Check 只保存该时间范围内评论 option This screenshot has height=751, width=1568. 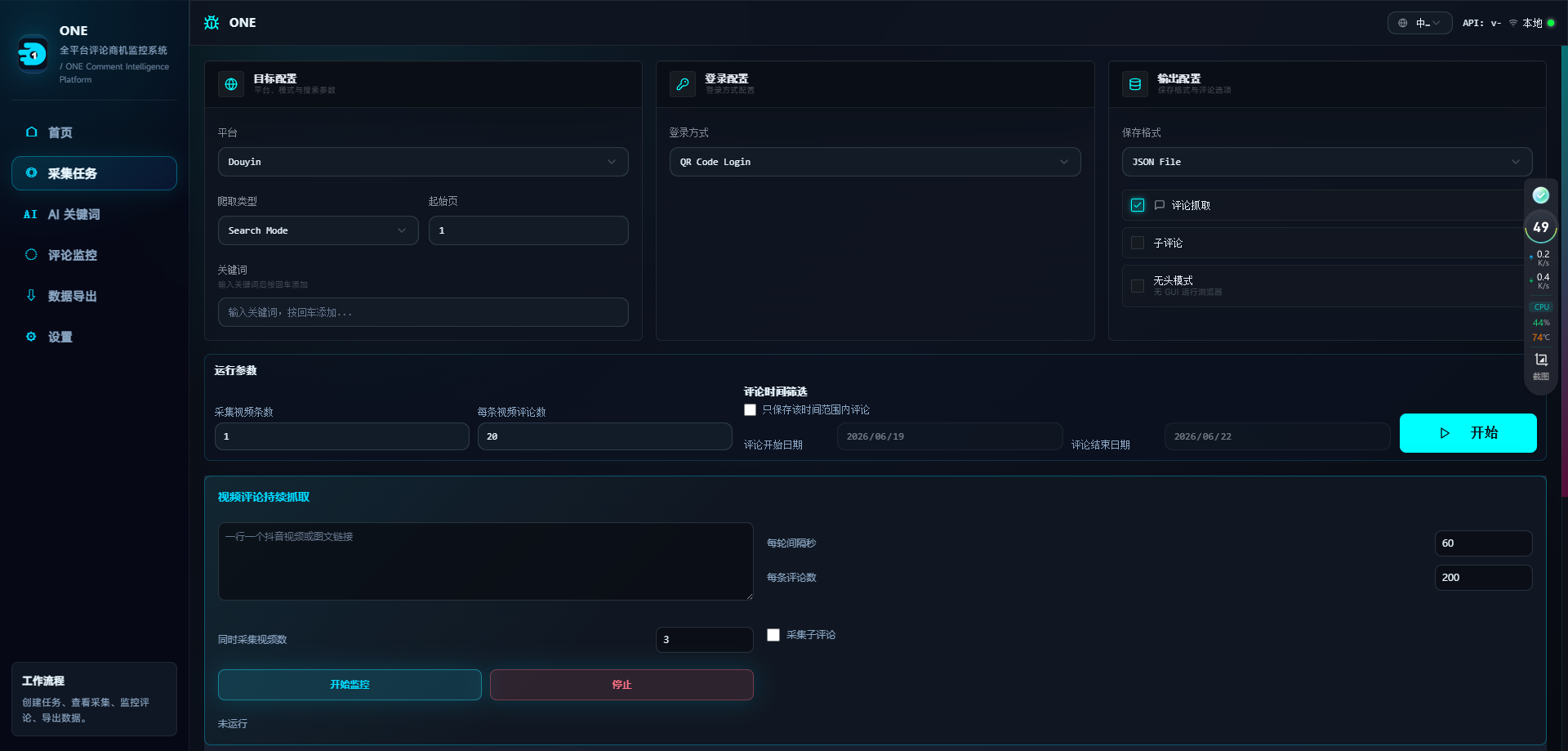pyautogui.click(x=750, y=410)
